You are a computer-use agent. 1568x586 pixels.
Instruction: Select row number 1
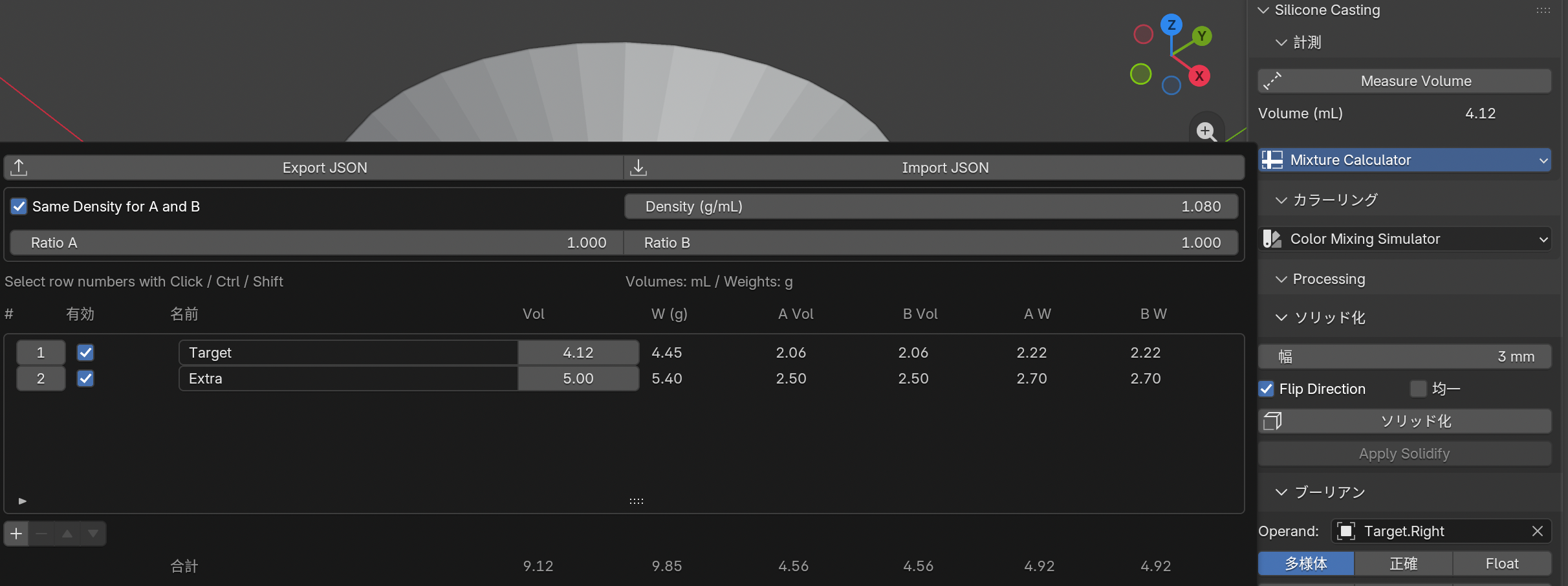[x=41, y=353]
